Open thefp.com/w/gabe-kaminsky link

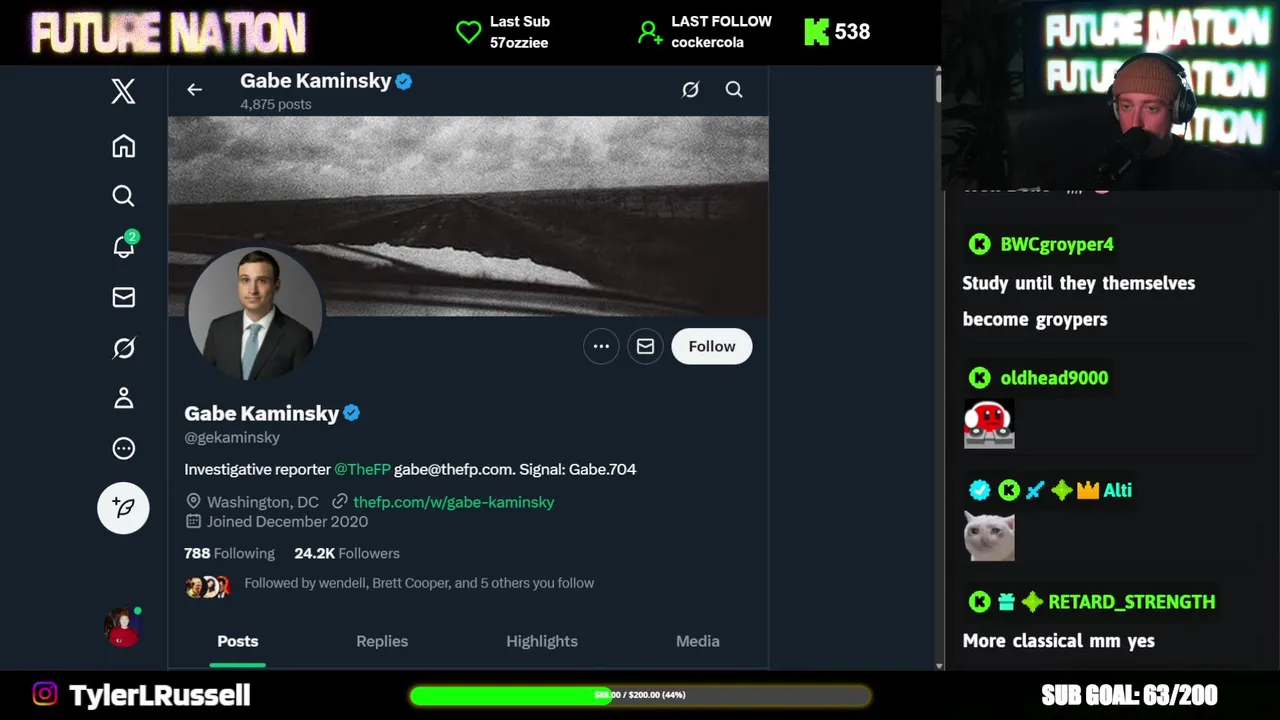coord(453,502)
